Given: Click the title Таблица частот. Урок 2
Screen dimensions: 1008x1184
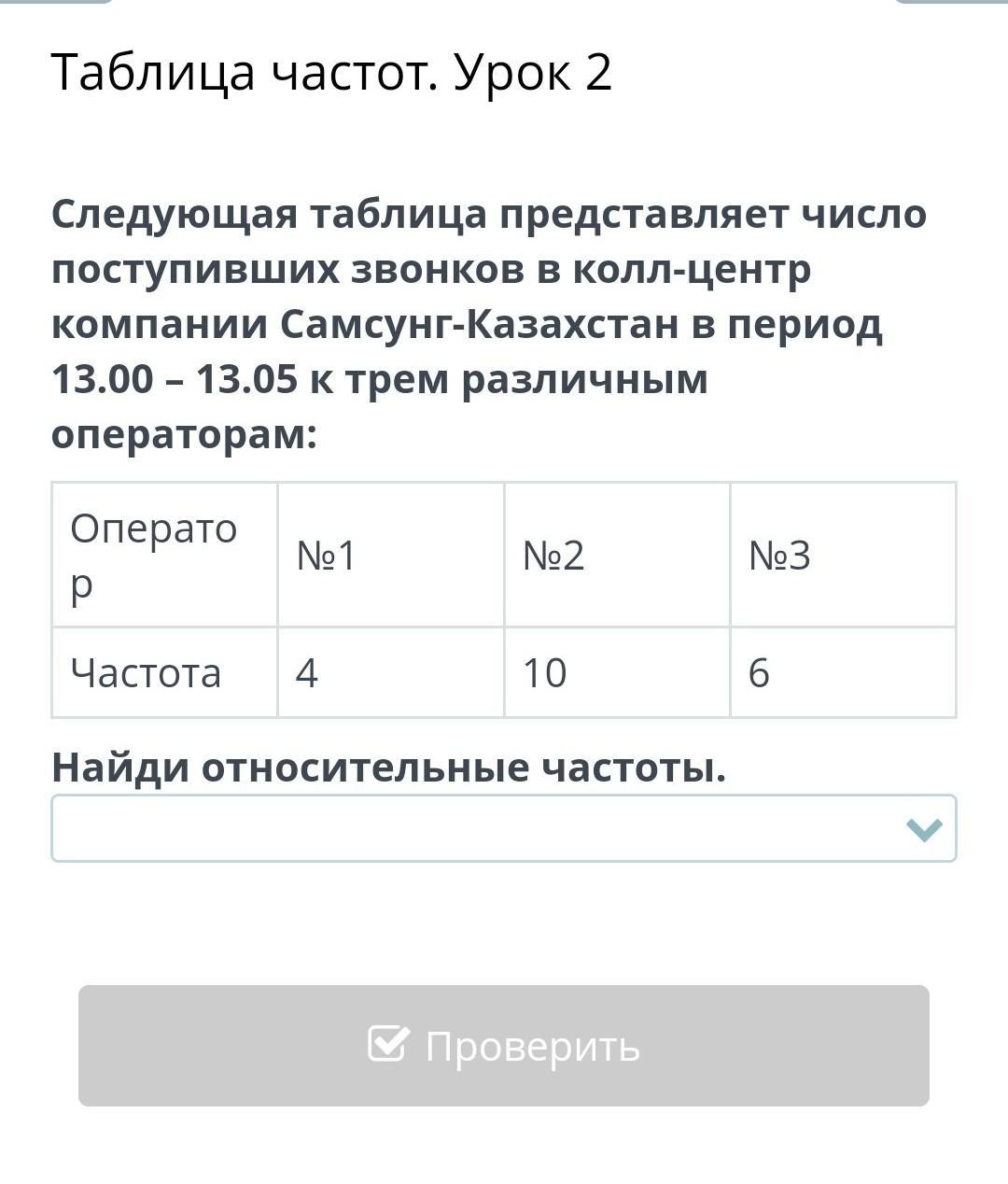Looking at the screenshot, I should click(331, 73).
